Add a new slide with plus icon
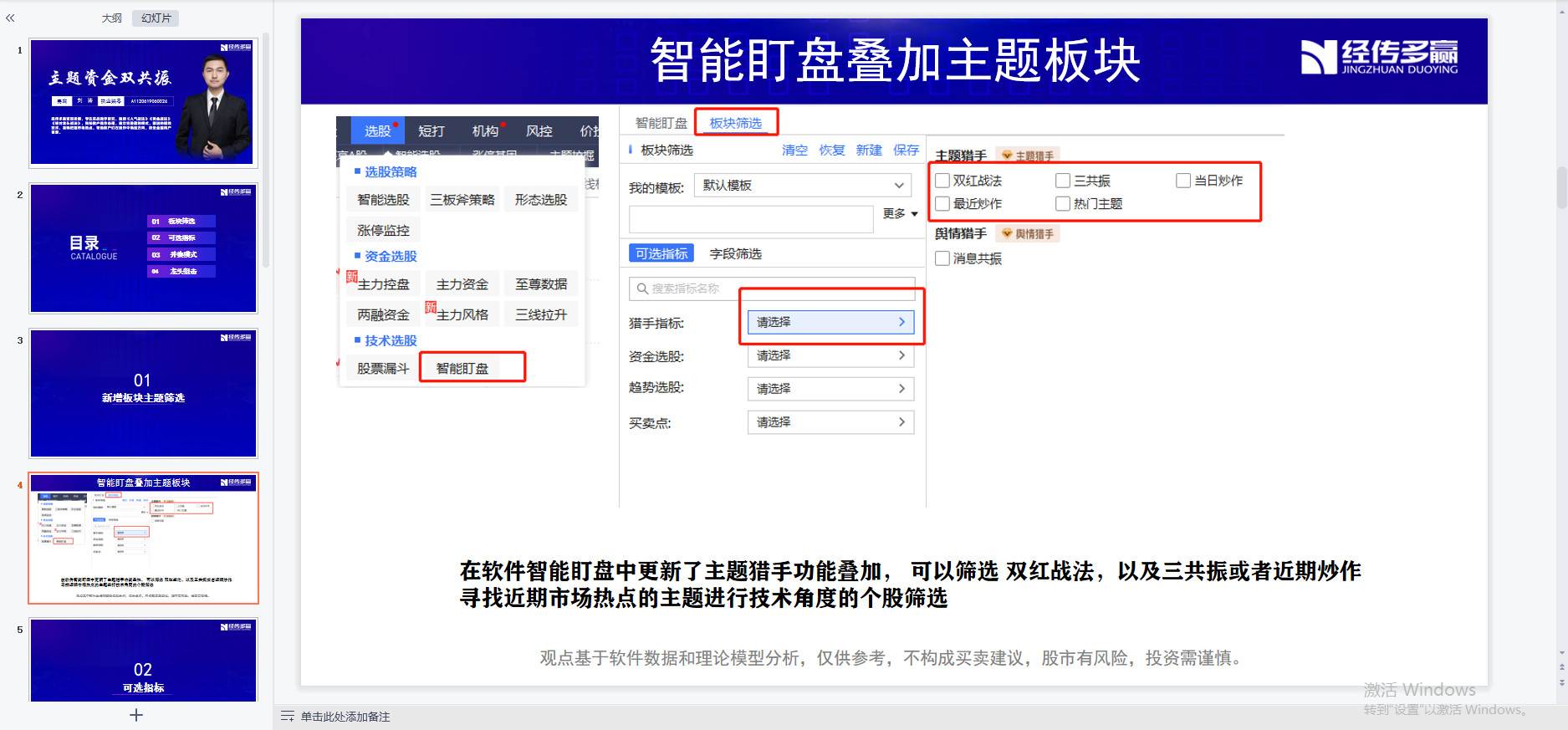Viewport: 1568px width, 730px height. tap(136, 715)
